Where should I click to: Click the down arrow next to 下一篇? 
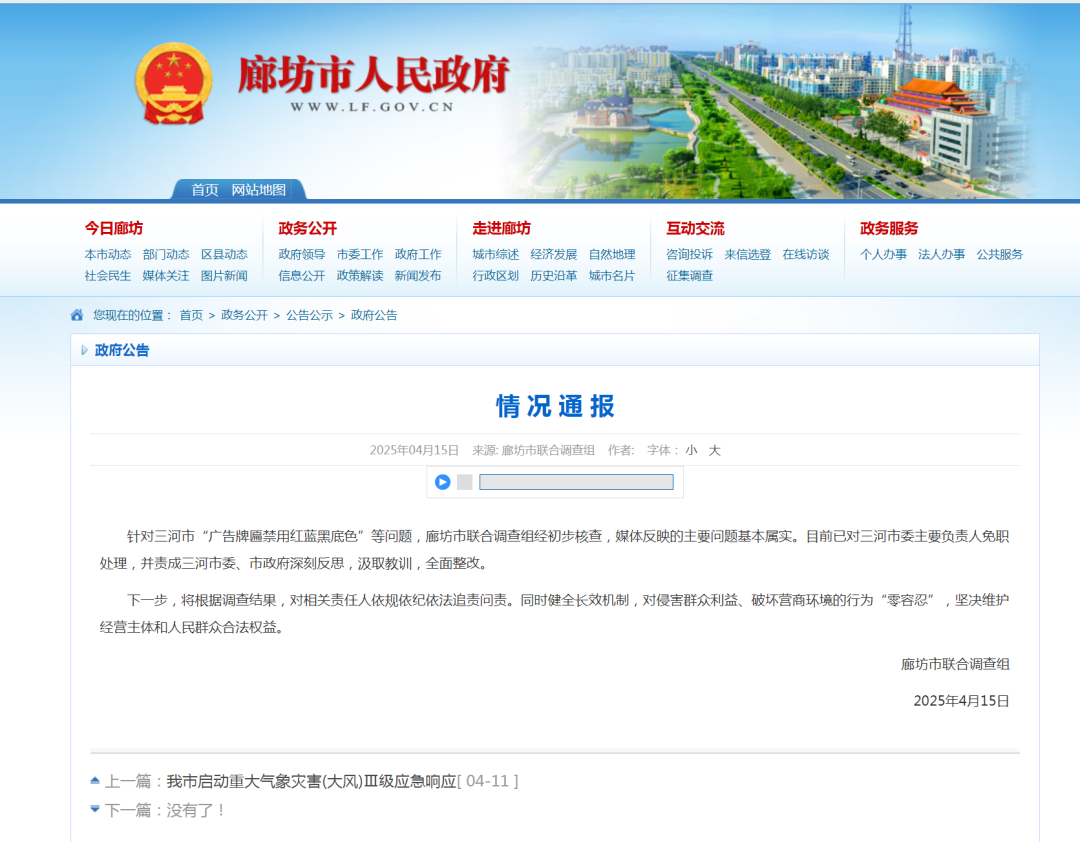point(95,809)
